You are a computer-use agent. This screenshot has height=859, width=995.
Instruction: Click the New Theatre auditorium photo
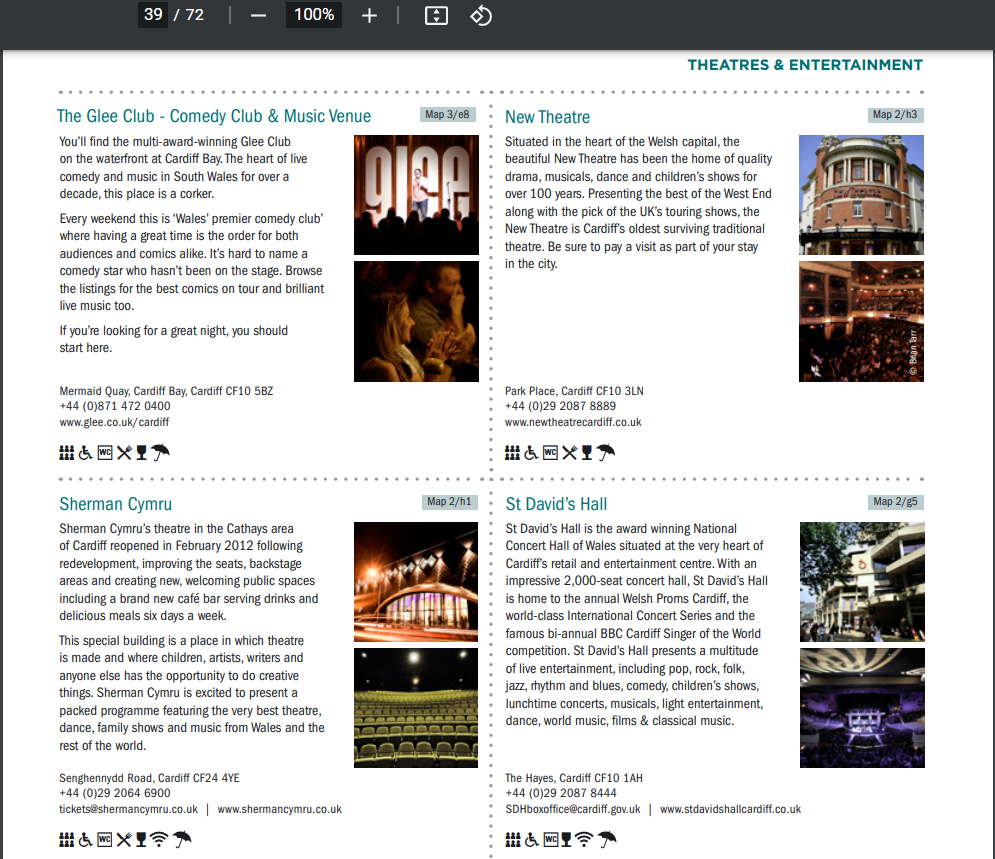861,322
